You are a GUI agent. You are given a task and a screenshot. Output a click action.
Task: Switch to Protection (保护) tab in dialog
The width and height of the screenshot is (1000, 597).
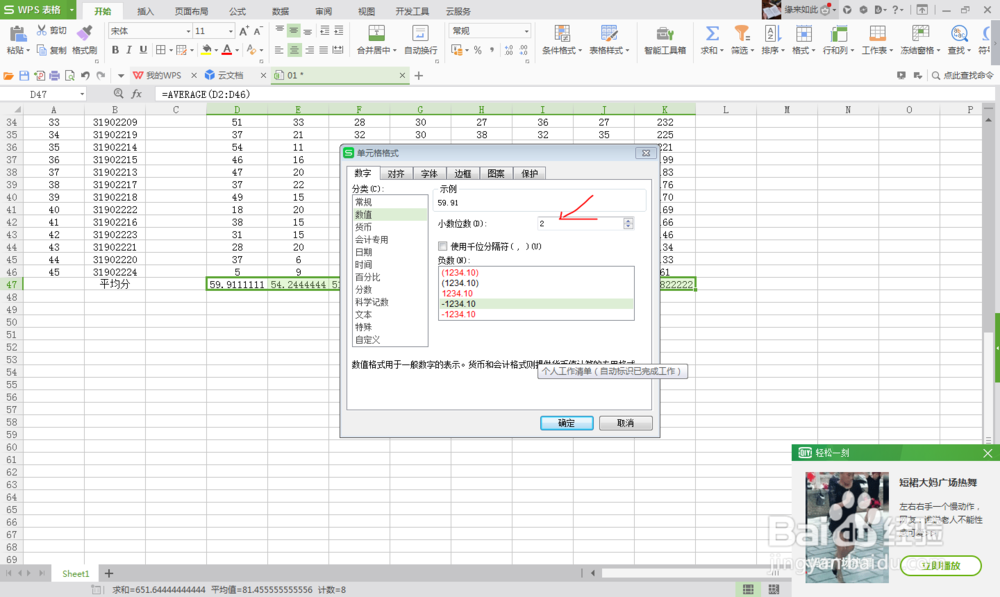pyautogui.click(x=529, y=173)
